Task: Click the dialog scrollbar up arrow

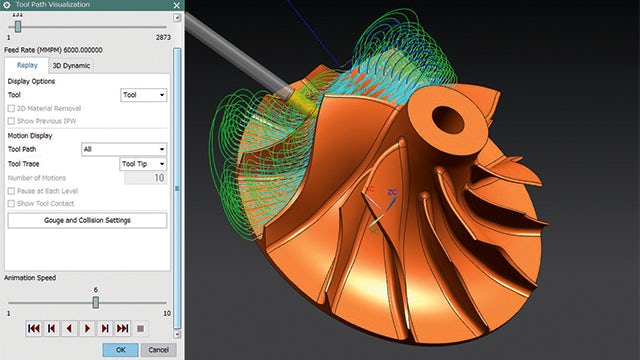Action: [x=177, y=18]
